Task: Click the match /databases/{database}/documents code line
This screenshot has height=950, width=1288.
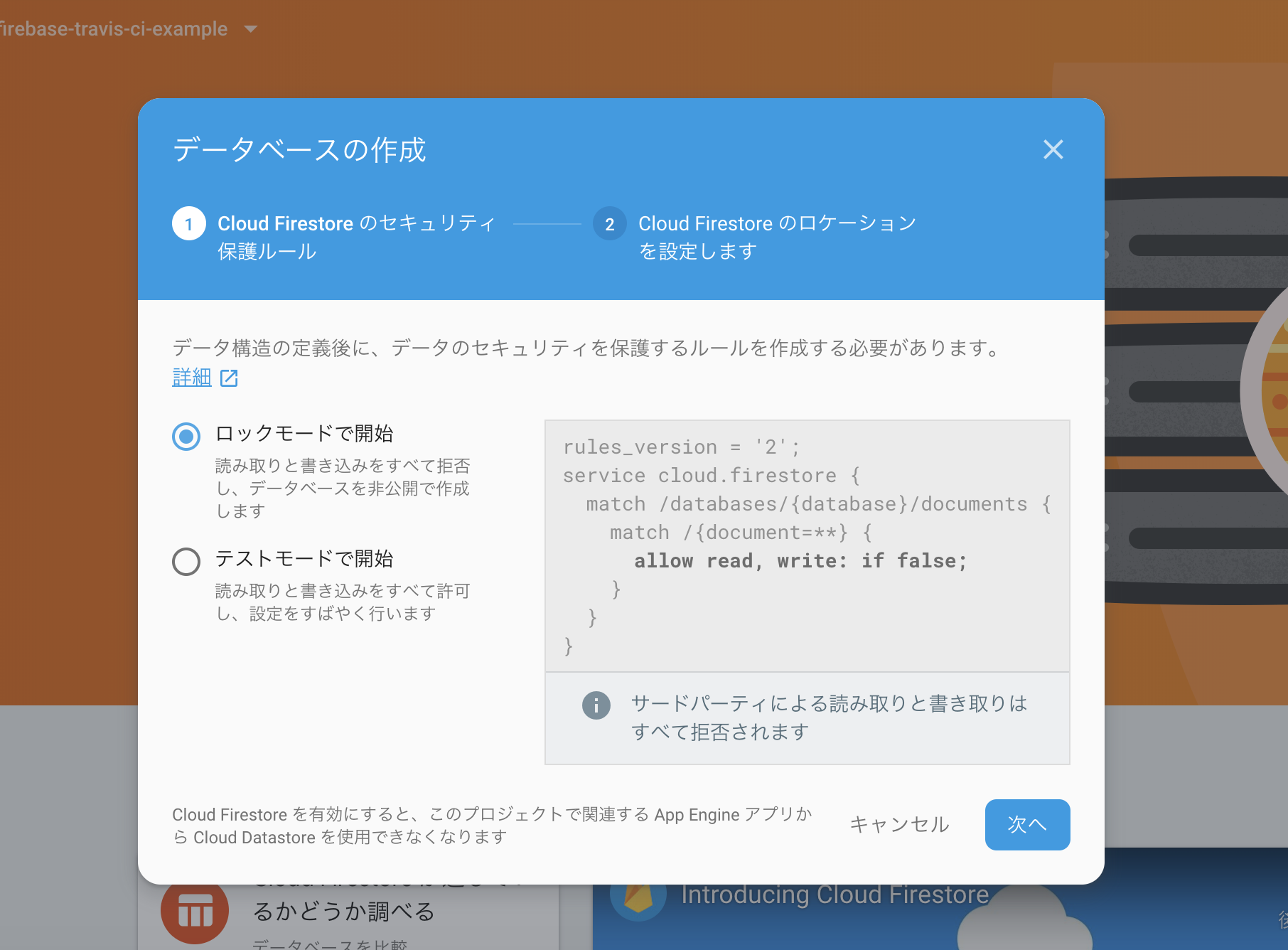Action: [x=819, y=504]
